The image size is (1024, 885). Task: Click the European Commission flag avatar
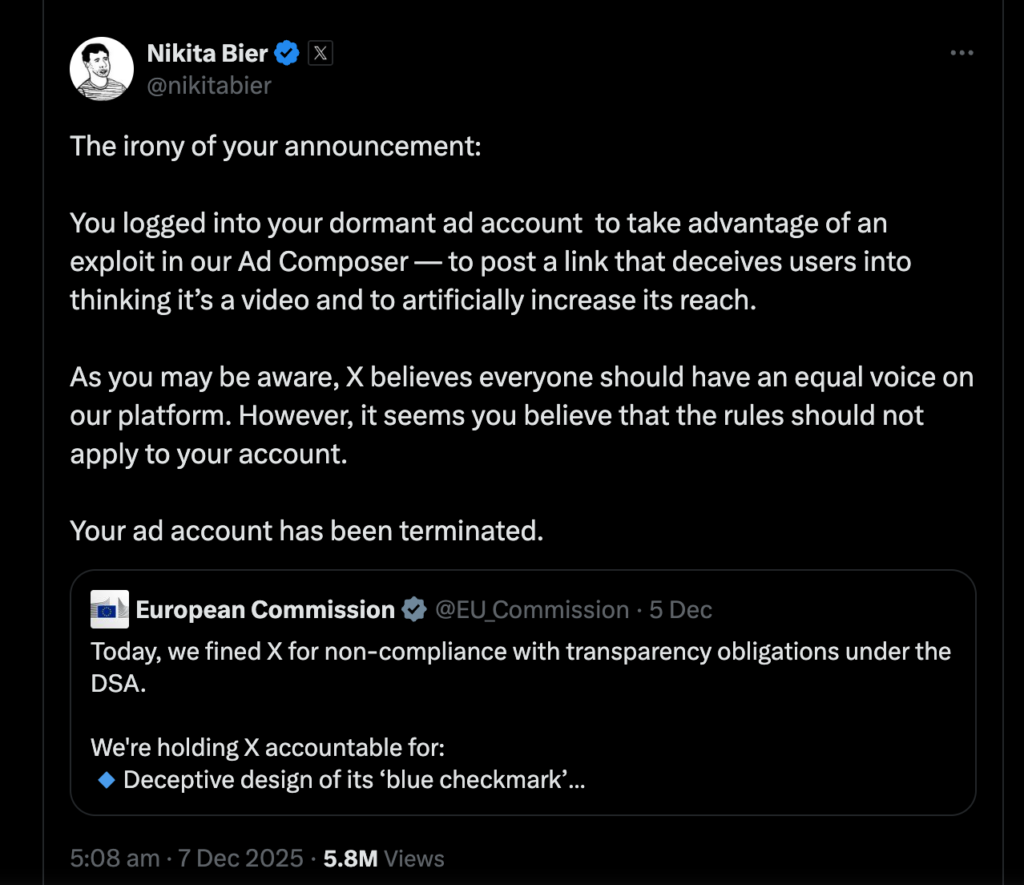click(x=110, y=609)
